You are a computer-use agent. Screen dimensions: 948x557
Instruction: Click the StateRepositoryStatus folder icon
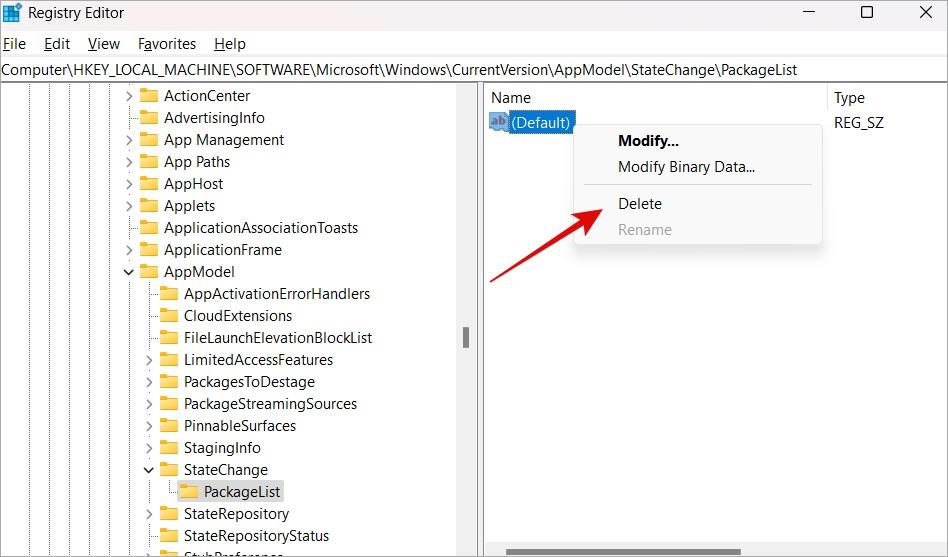pyautogui.click(x=169, y=535)
